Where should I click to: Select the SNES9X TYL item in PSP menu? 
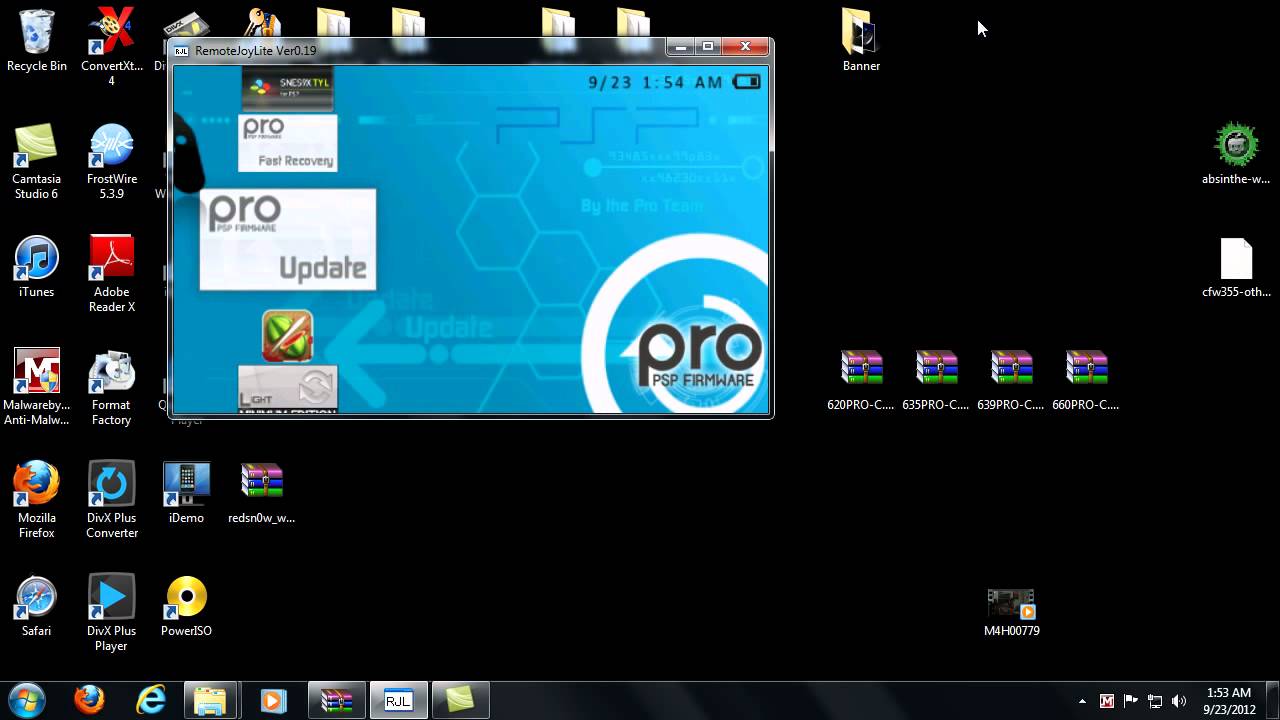click(x=288, y=89)
